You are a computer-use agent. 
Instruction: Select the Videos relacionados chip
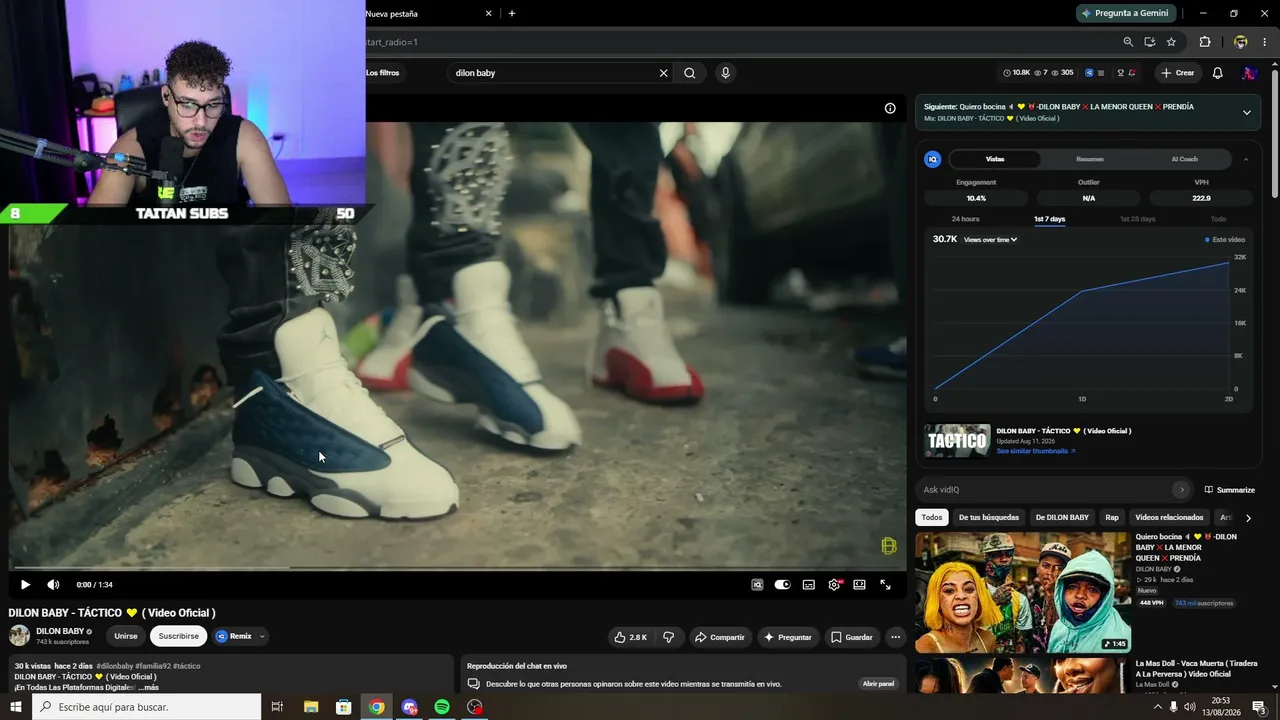tap(1169, 518)
